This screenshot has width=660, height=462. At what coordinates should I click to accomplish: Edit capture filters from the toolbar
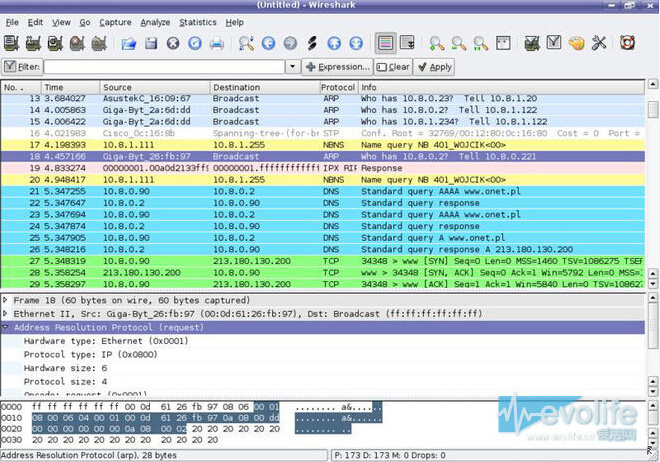[x=532, y=43]
